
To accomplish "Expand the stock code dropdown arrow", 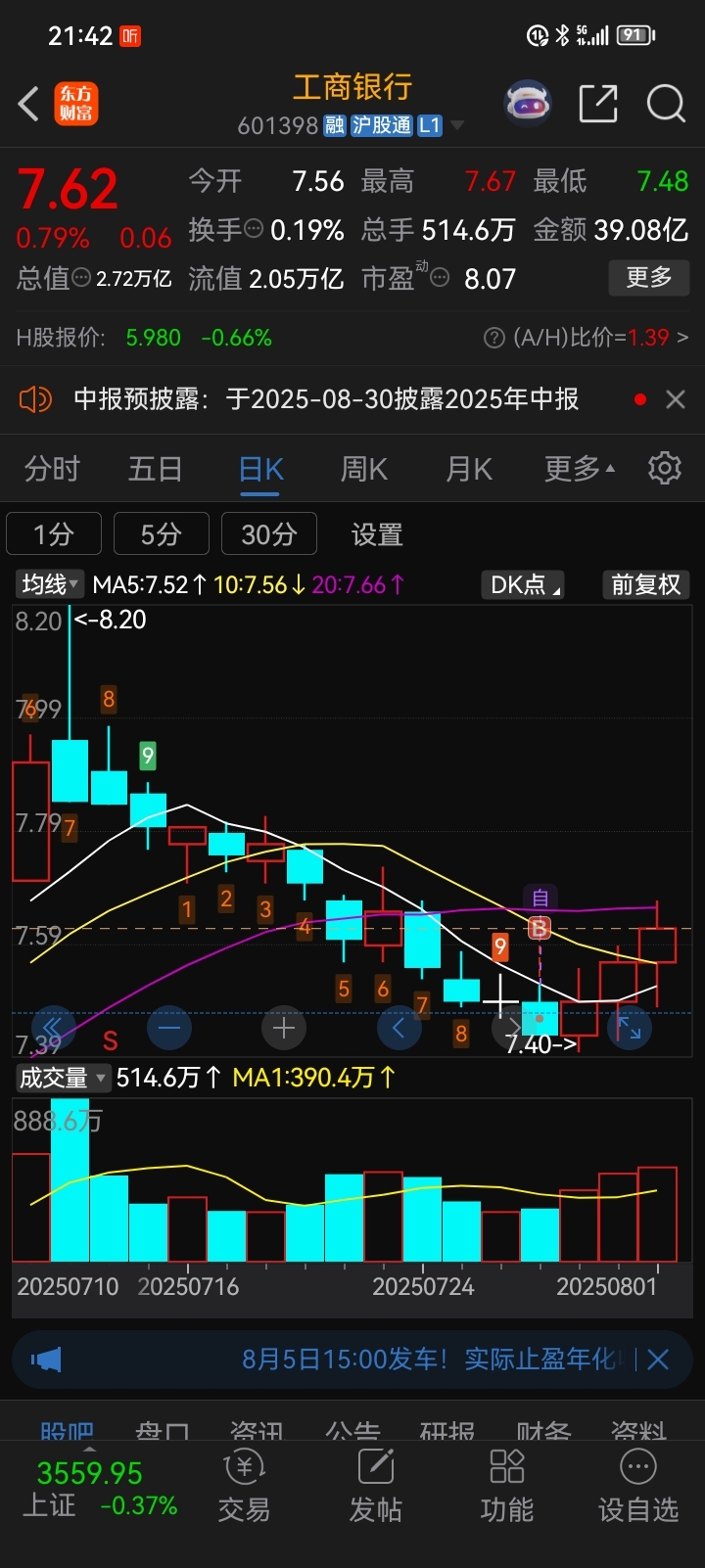I will coord(457,125).
